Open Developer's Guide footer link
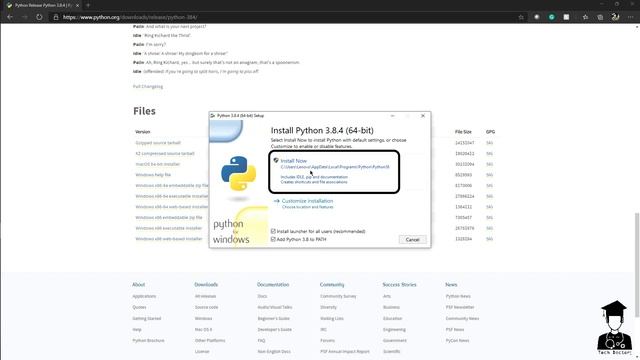Screen dimensions: 640x360 pyautogui.click(x=274, y=329)
